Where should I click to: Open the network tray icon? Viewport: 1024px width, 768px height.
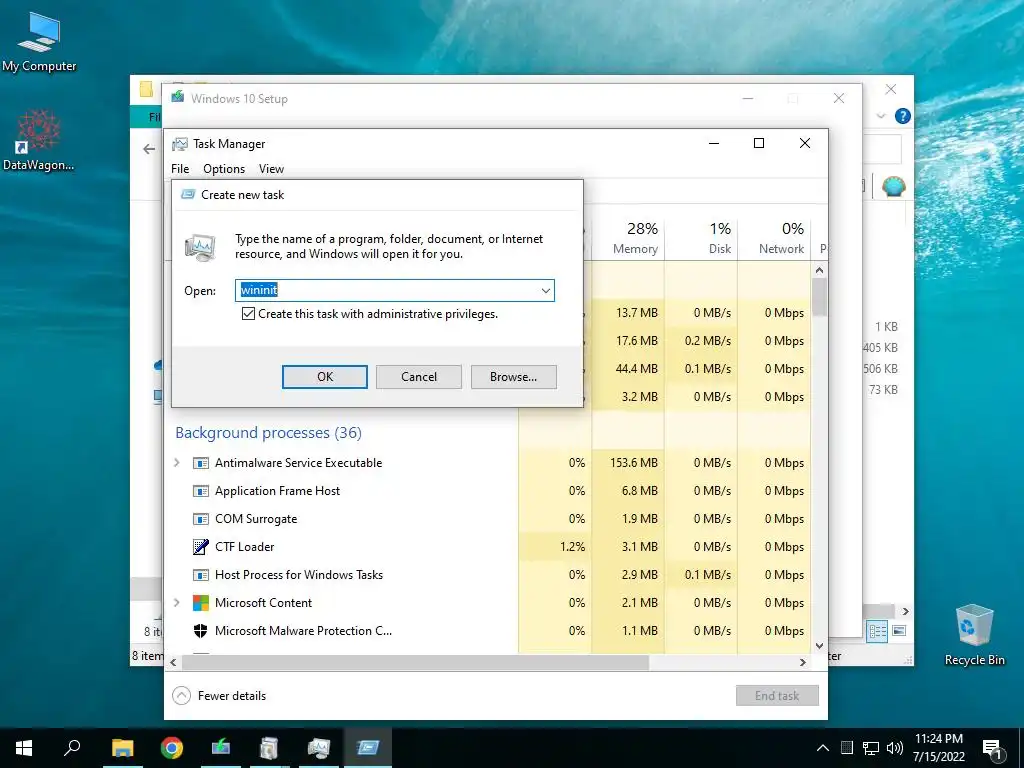click(871, 748)
